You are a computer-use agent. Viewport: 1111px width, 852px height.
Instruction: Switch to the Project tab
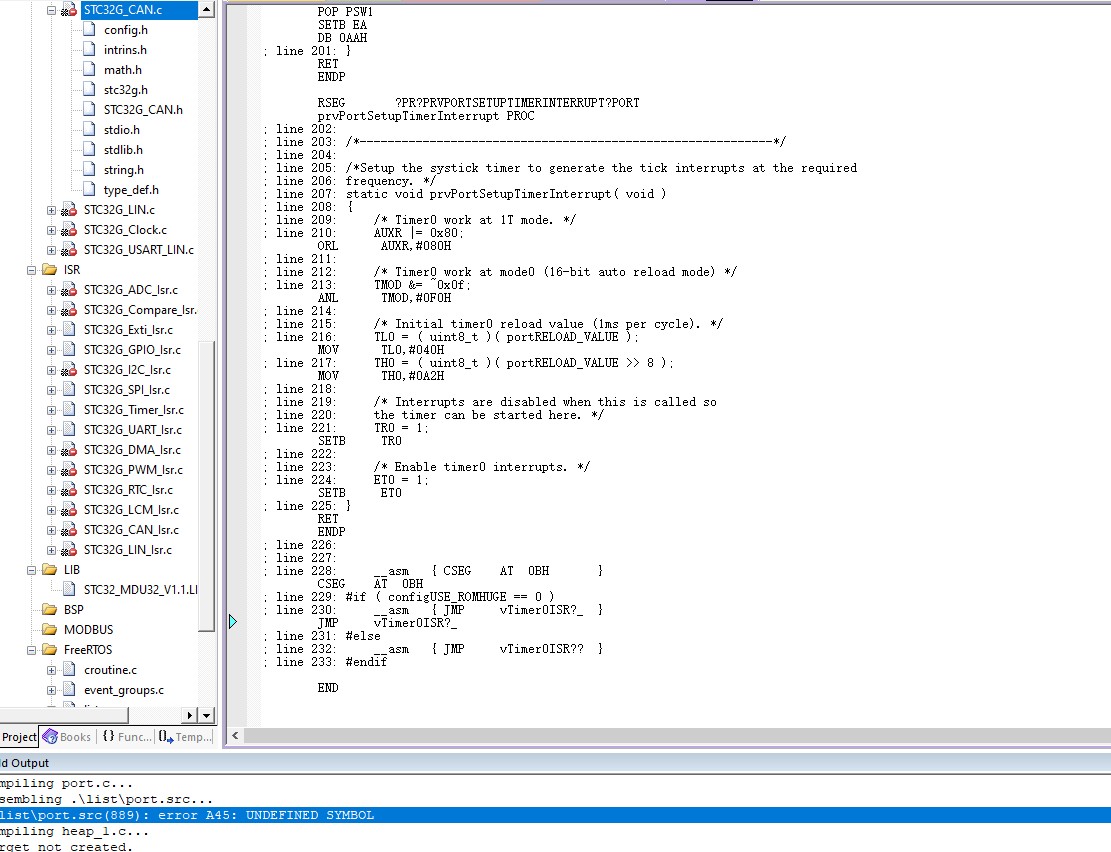[x=19, y=737]
